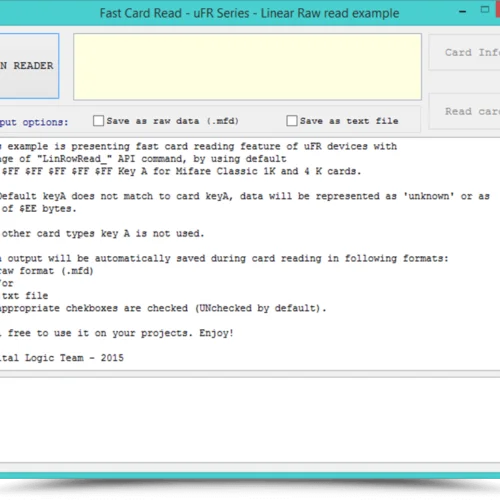Click the 'free to use it on your projects' line
This screenshot has height=500, width=500.
coord(117,333)
